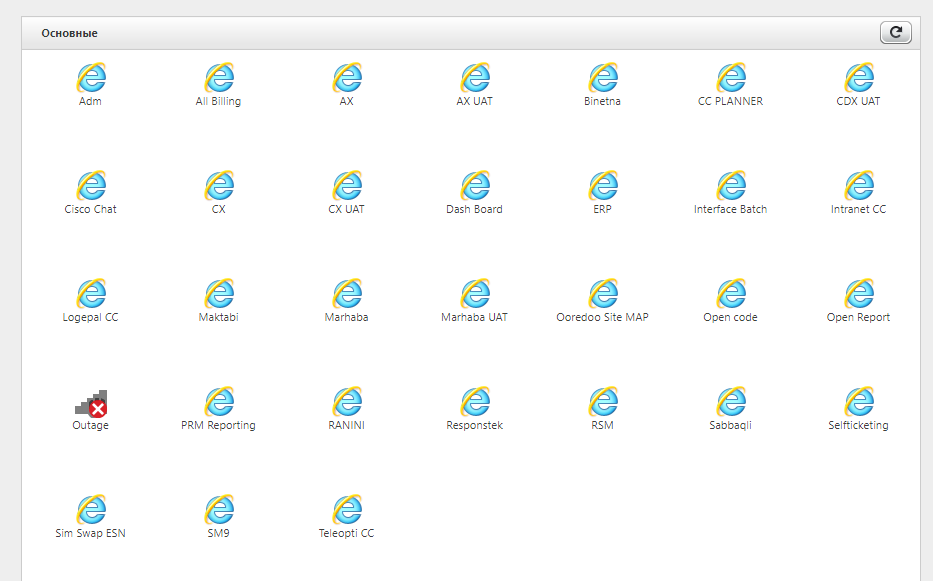This screenshot has width=933, height=581.
Task: Launch the Dash Board shortcut
Action: 475,186
